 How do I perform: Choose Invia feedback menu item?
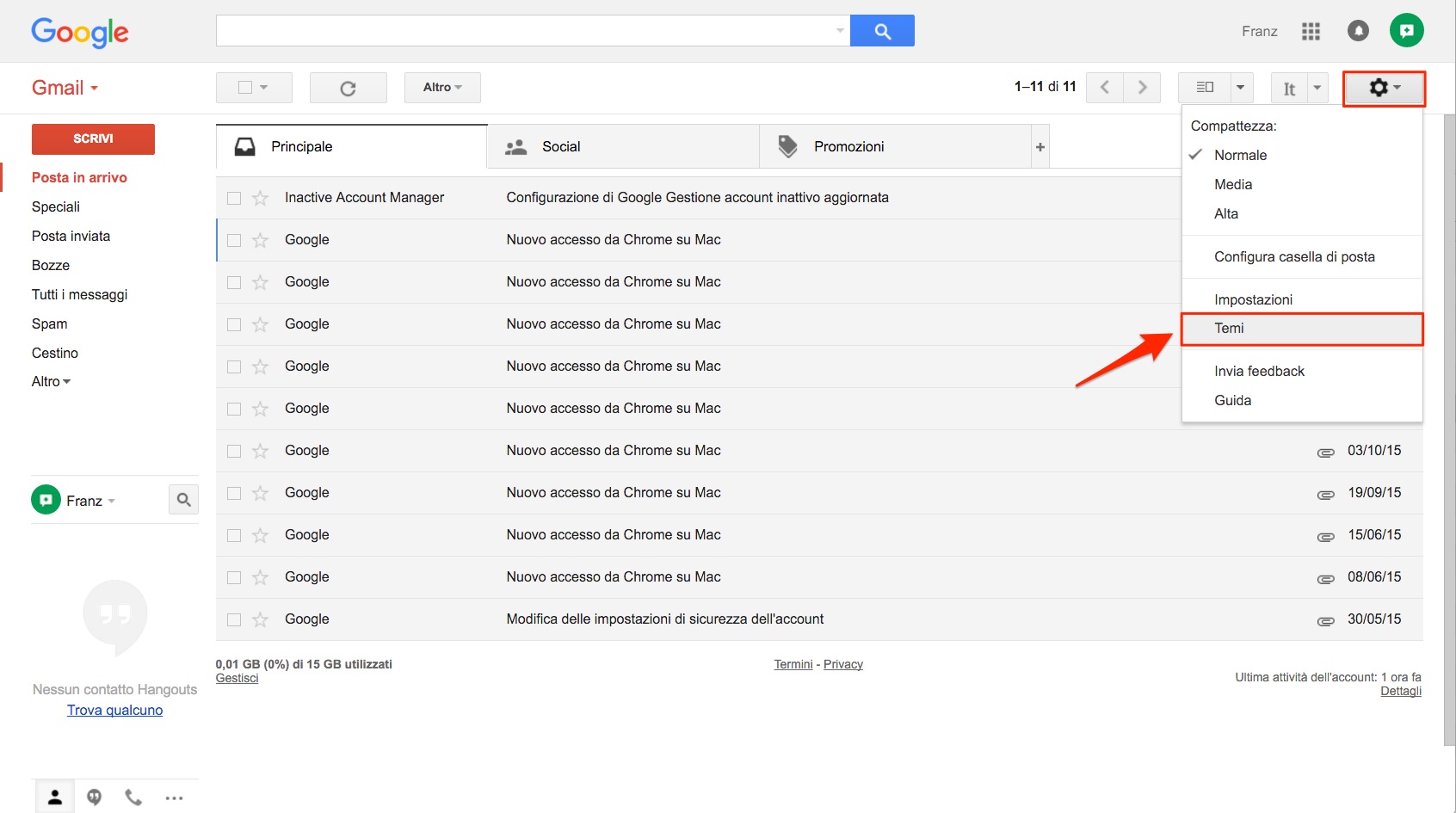click(1259, 371)
